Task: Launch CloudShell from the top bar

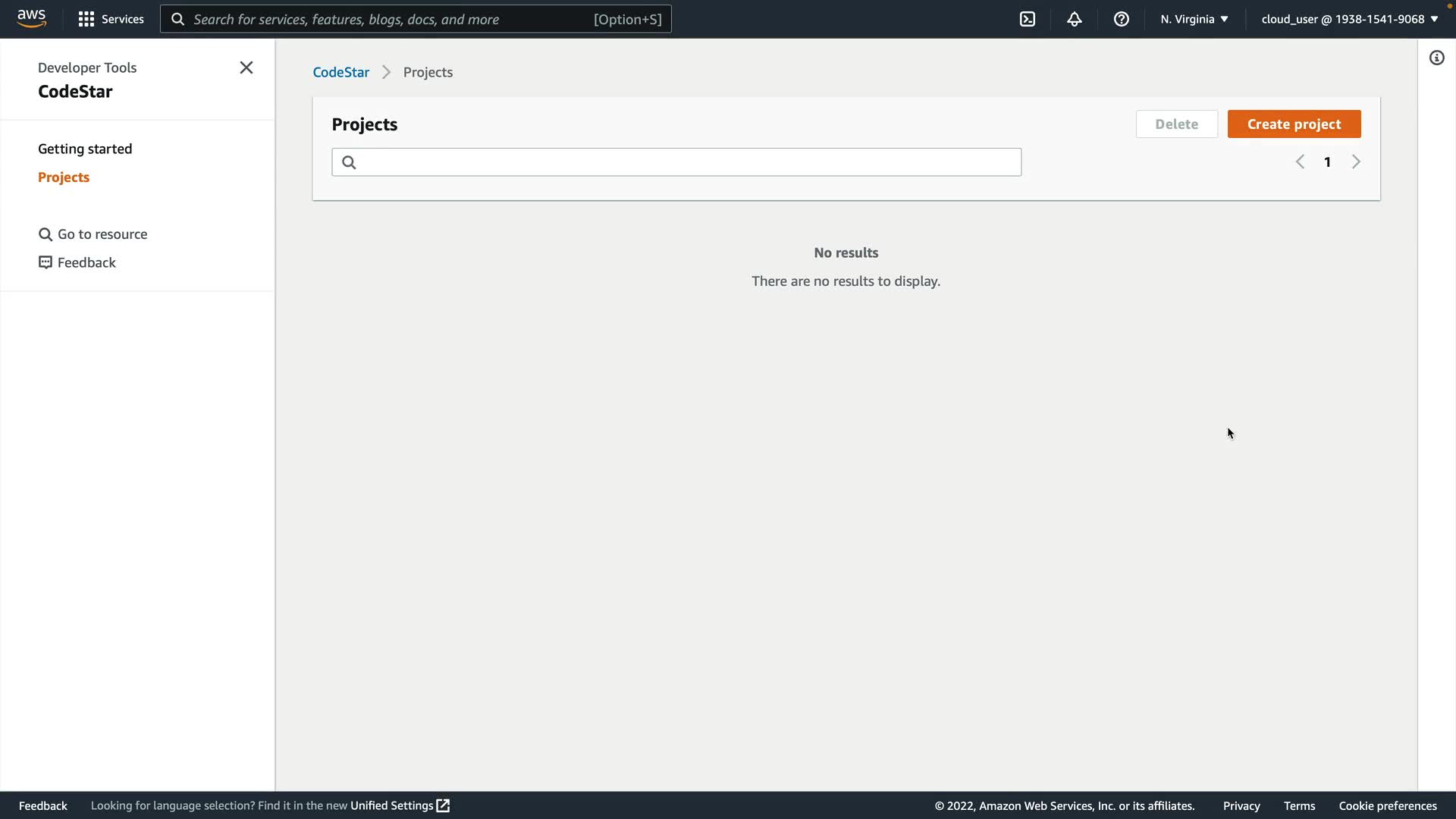Action: (x=1027, y=19)
